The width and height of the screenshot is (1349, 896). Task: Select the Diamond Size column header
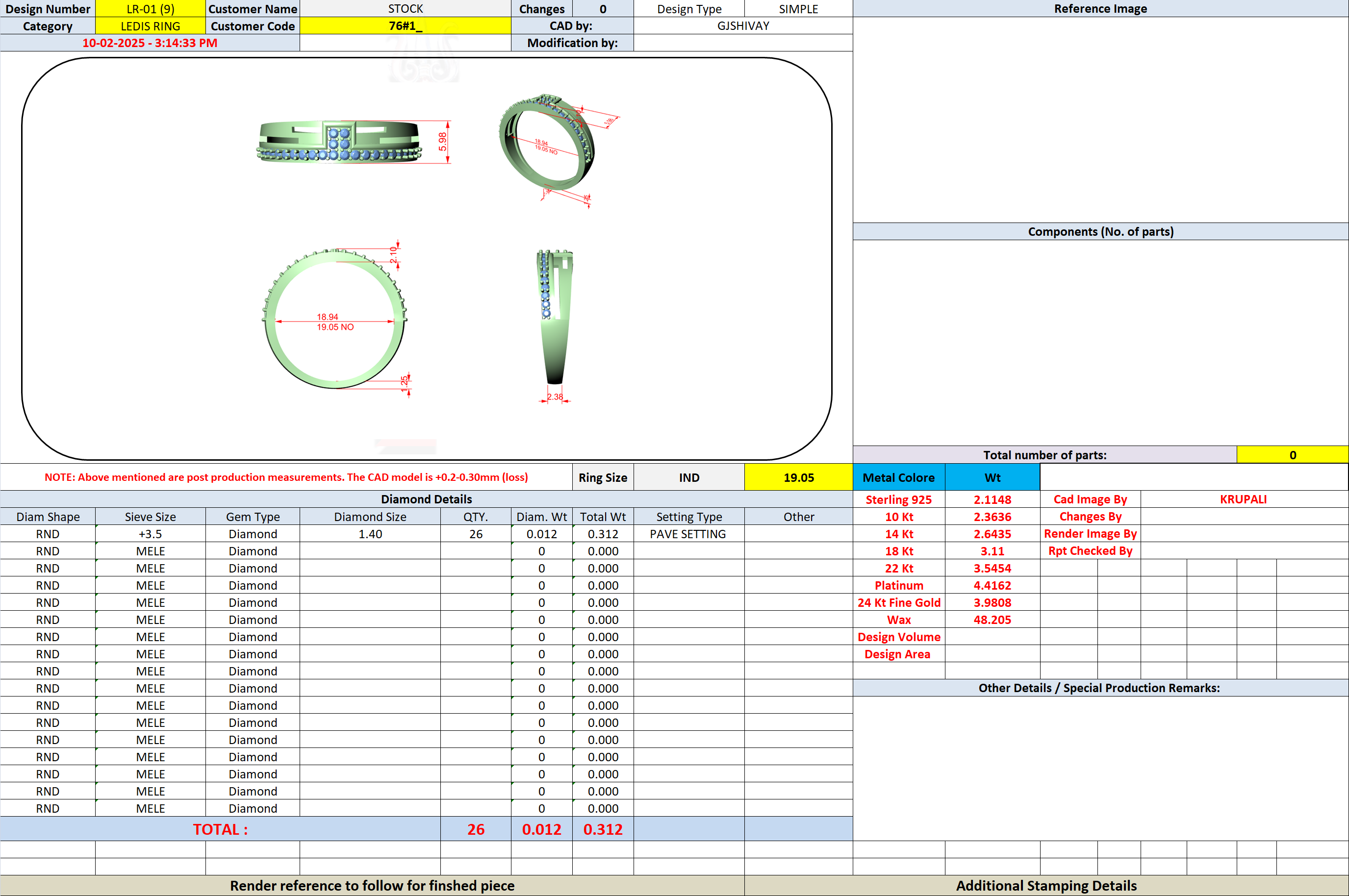point(370,517)
